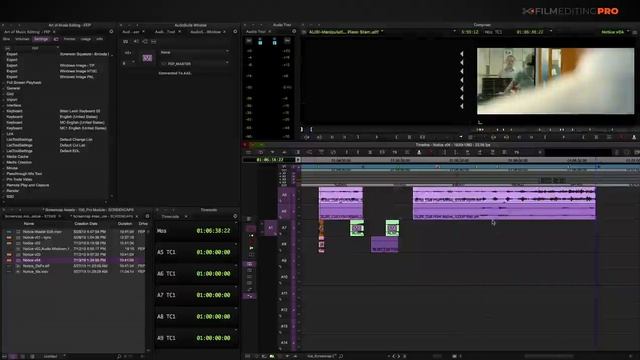Open the None plug-in dropdown in AudioSuite

point(194,52)
